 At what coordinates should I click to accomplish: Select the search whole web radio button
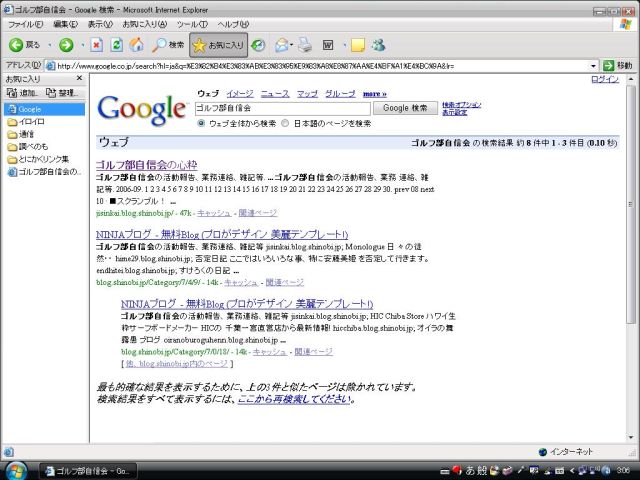[201, 123]
